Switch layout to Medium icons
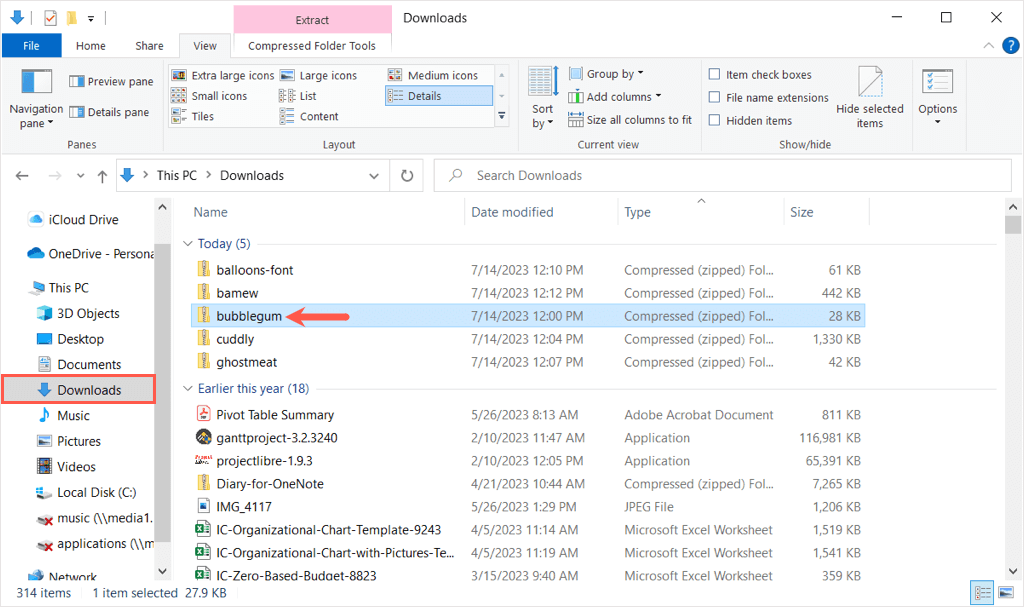Image resolution: width=1024 pixels, height=607 pixels. 433,76
